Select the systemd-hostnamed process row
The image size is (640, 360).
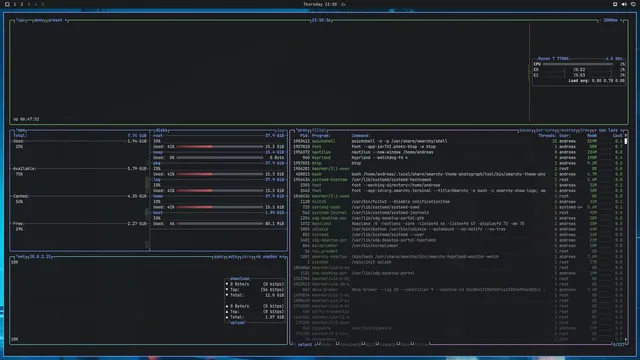point(457,180)
